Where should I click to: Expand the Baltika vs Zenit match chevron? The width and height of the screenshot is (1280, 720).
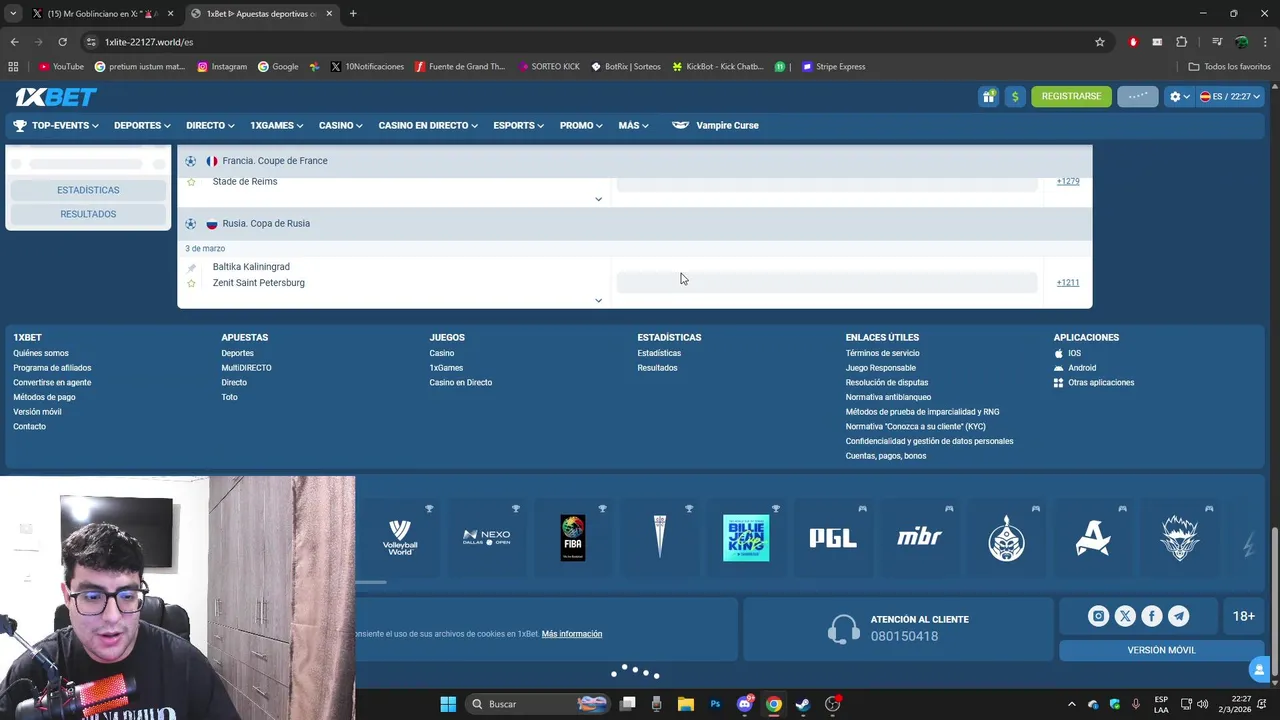tap(598, 300)
